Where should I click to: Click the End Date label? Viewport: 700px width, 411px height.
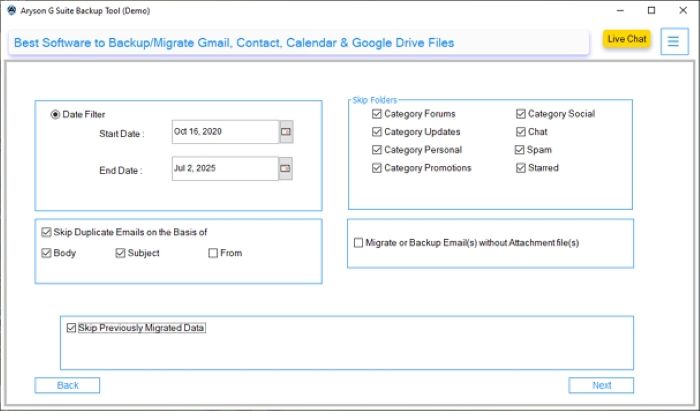pos(121,170)
